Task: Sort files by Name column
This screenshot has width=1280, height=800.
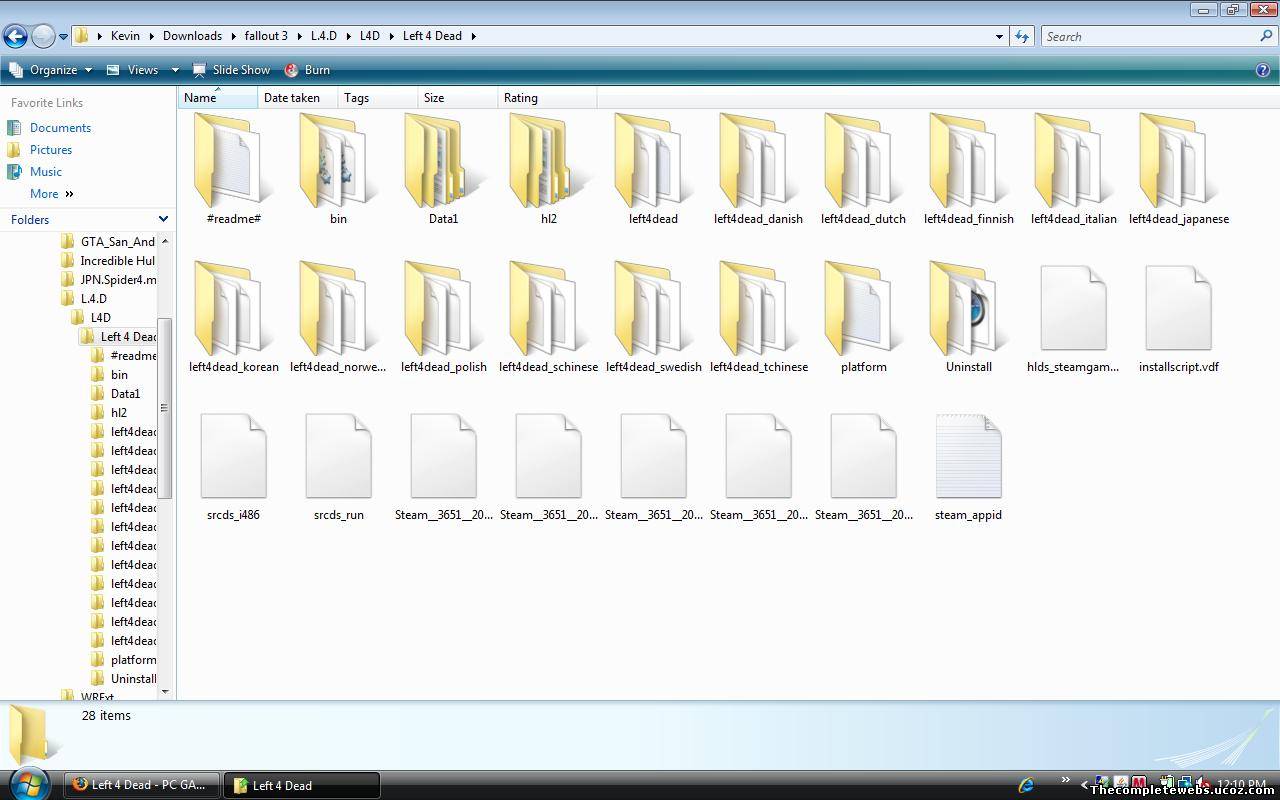Action: pos(218,98)
